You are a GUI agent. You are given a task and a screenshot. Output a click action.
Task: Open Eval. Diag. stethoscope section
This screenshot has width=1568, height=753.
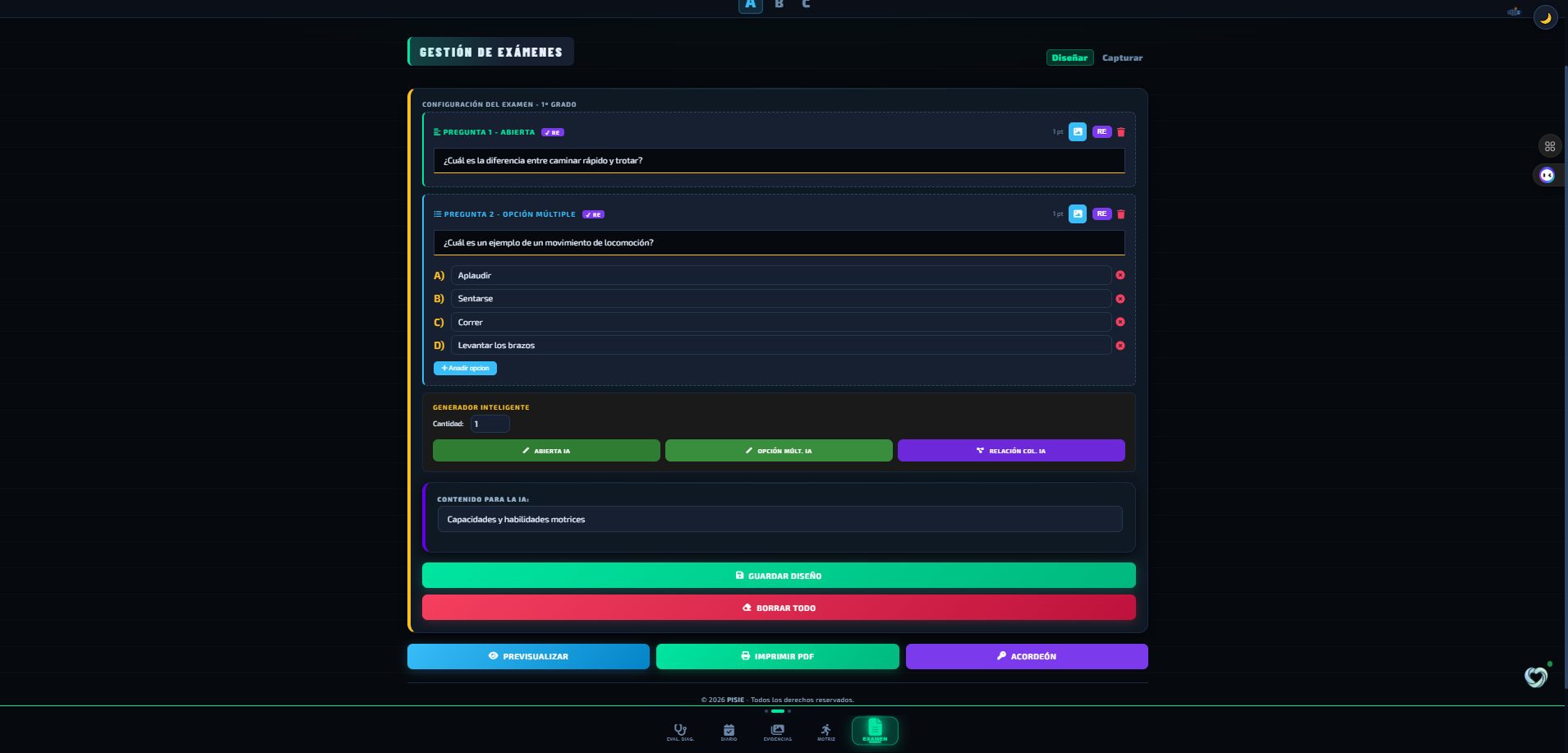[x=680, y=732]
